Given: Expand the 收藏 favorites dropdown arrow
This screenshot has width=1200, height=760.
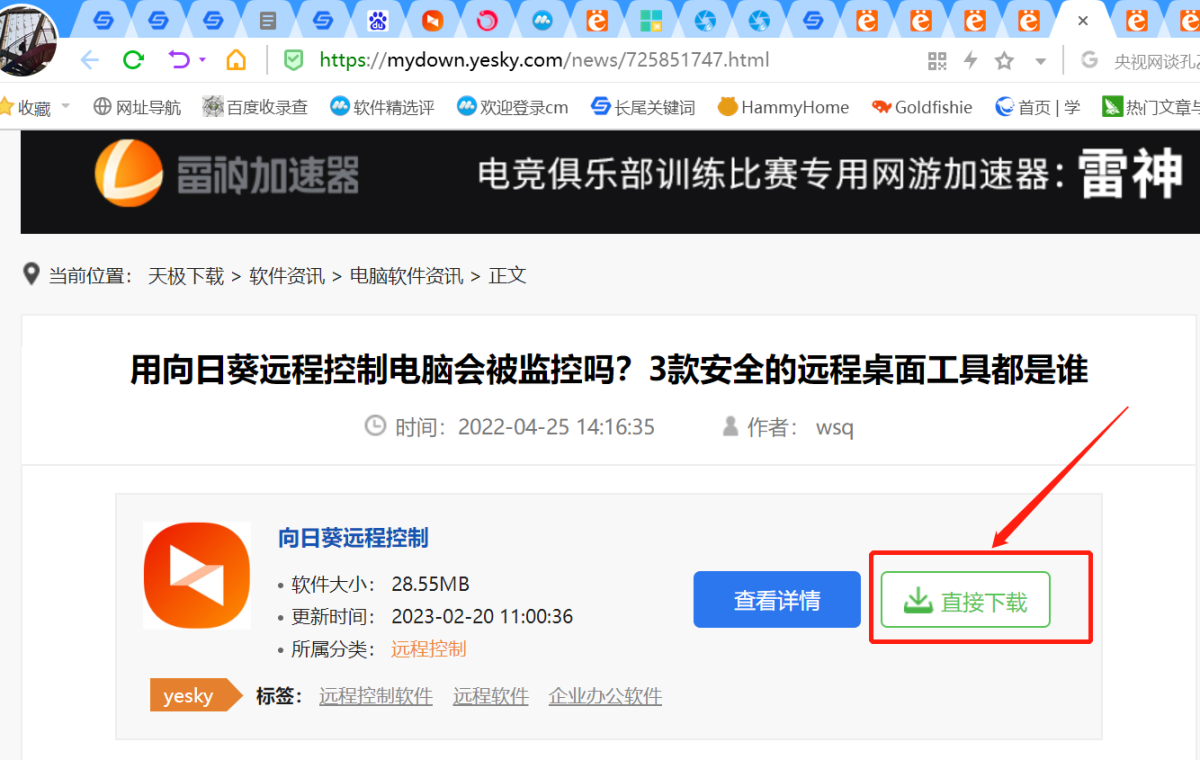Looking at the screenshot, I should (66, 106).
